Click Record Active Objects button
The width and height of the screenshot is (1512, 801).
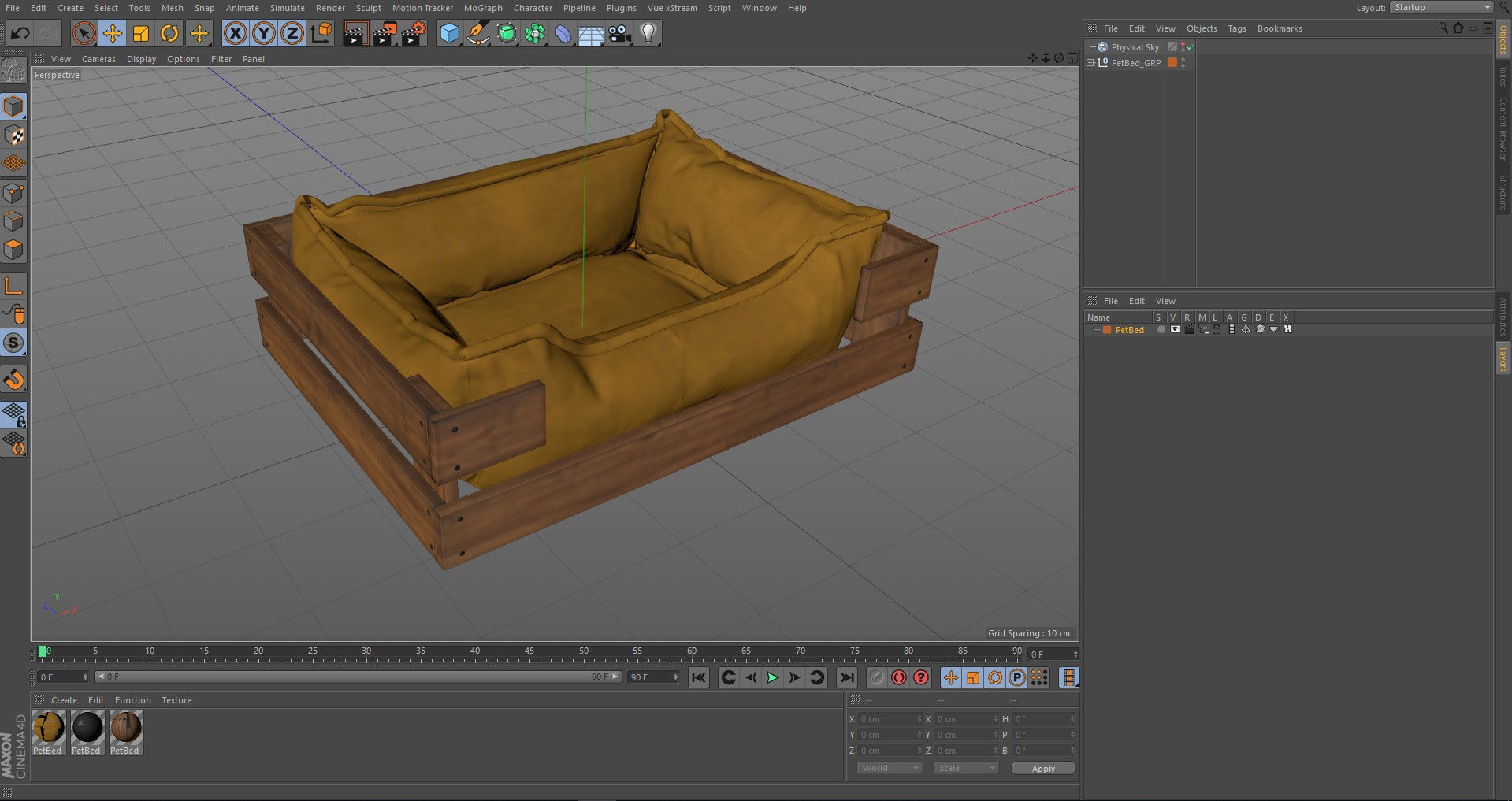[876, 677]
